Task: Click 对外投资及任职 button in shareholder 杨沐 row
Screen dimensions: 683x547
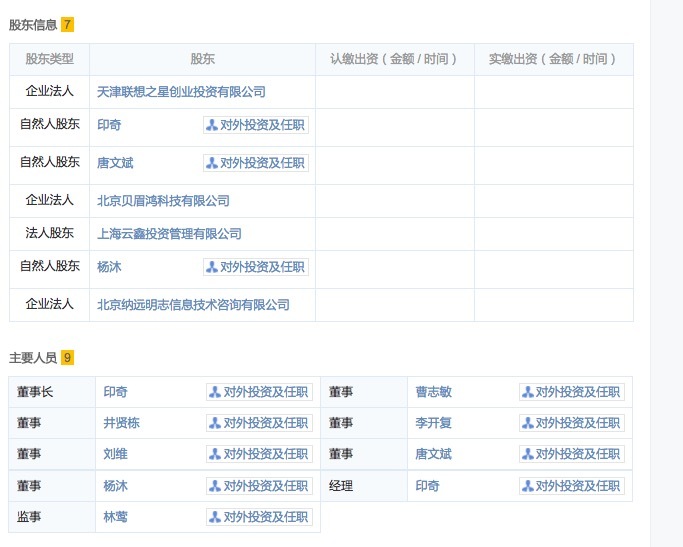Action: (256, 267)
